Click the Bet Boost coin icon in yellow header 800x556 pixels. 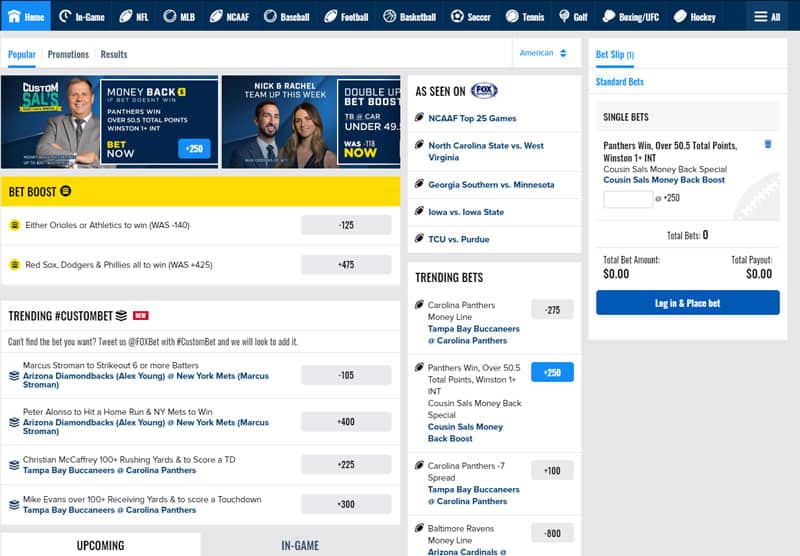(x=65, y=191)
